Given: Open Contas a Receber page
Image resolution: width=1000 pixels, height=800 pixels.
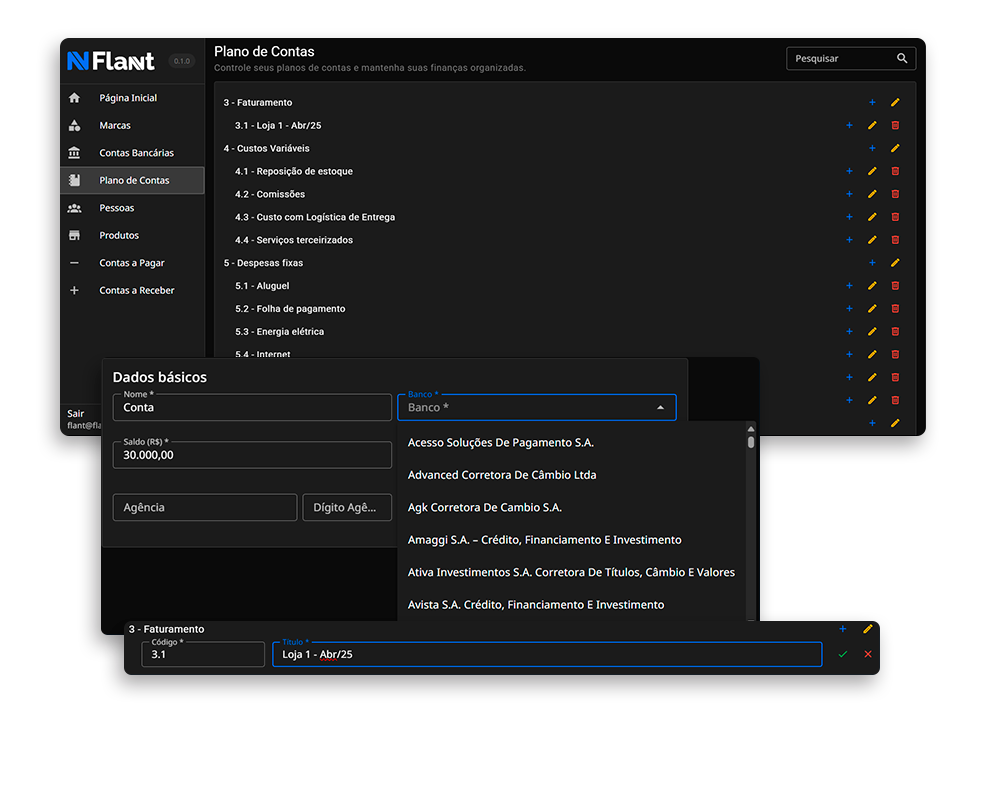Looking at the screenshot, I should [136, 290].
